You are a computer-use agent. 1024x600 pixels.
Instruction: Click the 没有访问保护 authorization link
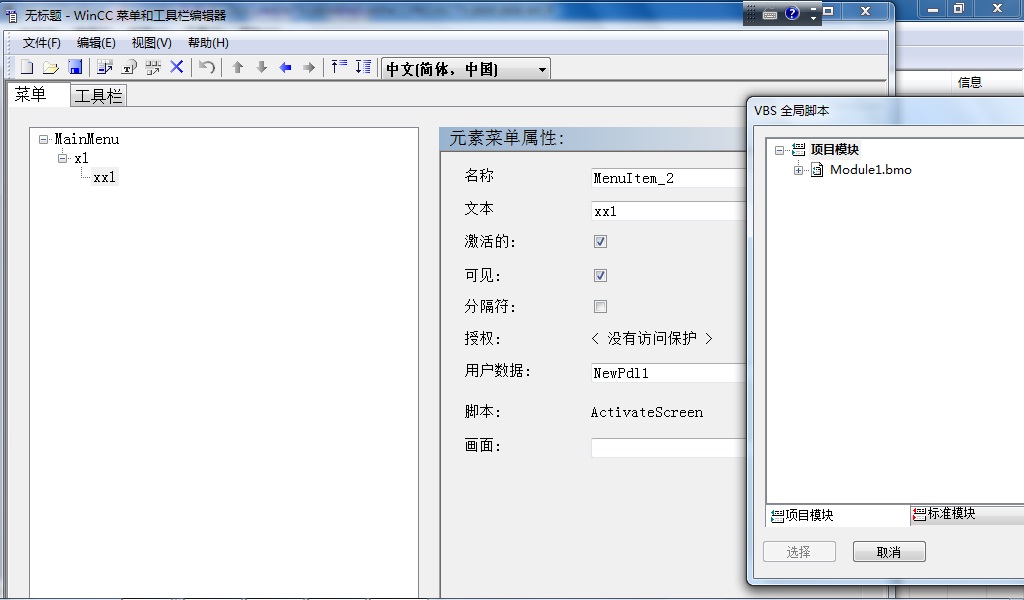pyautogui.click(x=652, y=338)
